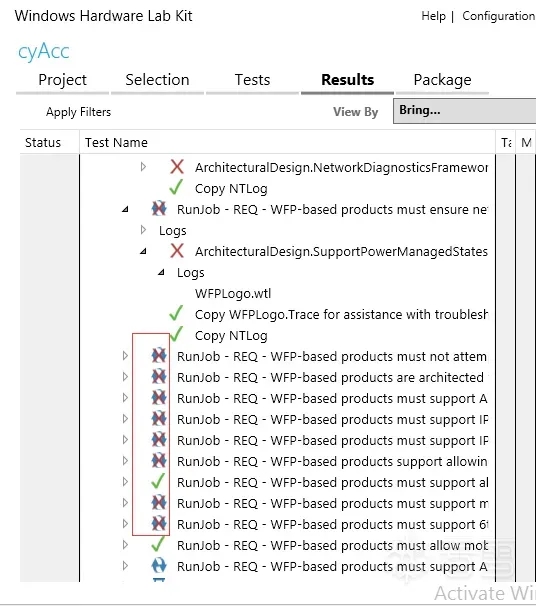Expand the ArchitecturalDesign.NetworkDiagnosticsFramework node
The width and height of the screenshot is (536, 606).
143,167
